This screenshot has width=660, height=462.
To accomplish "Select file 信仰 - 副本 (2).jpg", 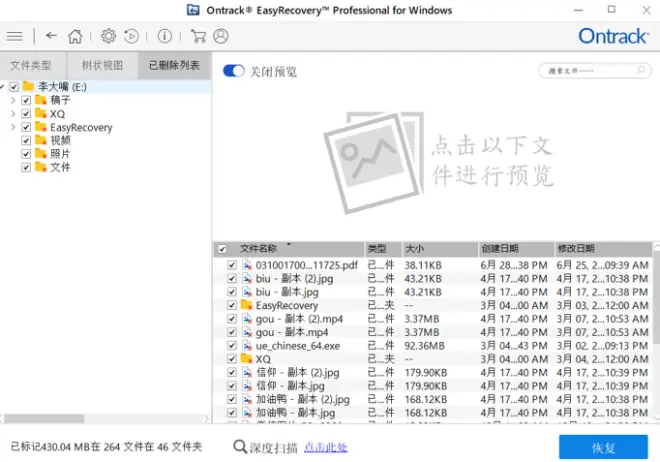I will [298, 372].
